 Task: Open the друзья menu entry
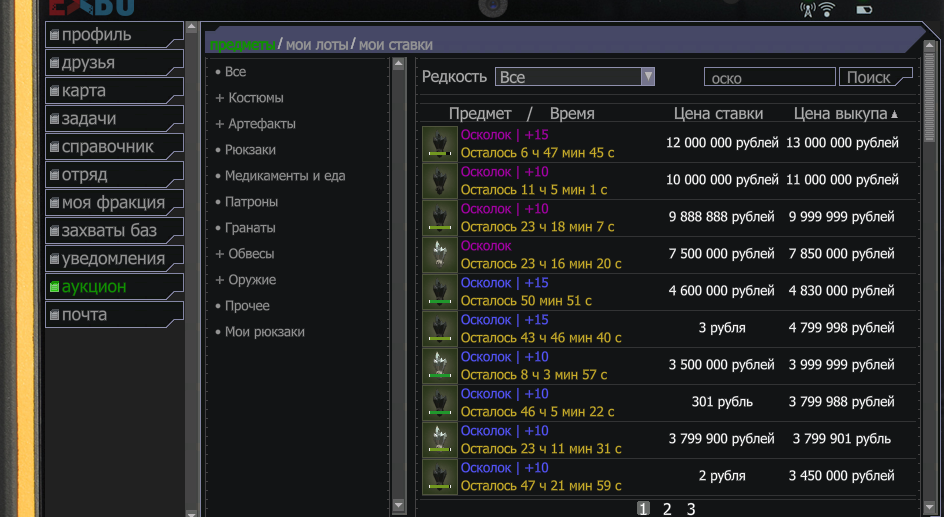[x=114, y=63]
